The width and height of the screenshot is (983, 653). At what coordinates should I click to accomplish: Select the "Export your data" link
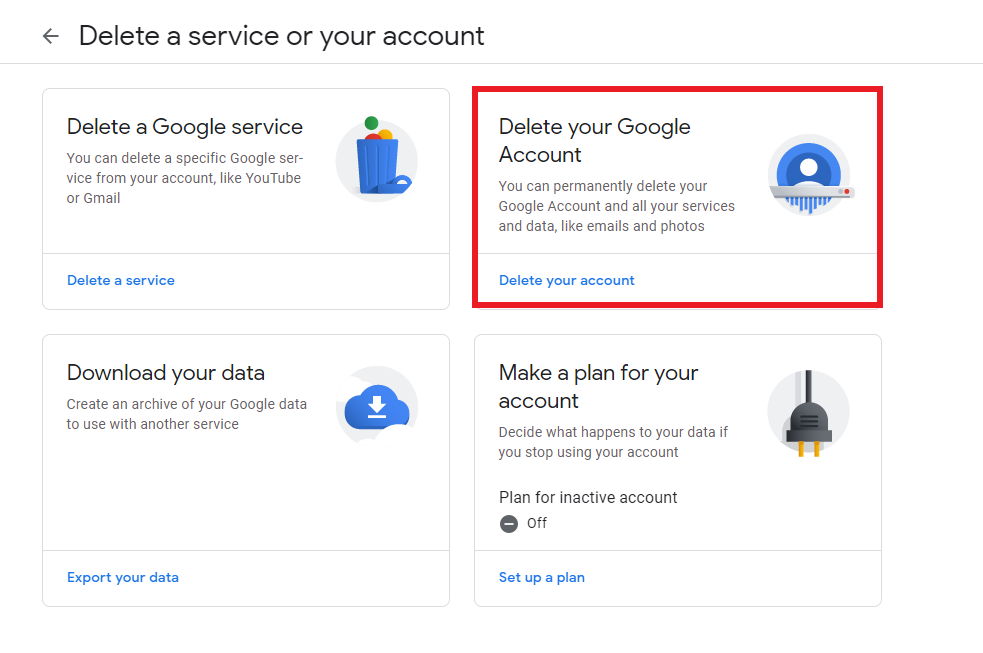pos(123,577)
